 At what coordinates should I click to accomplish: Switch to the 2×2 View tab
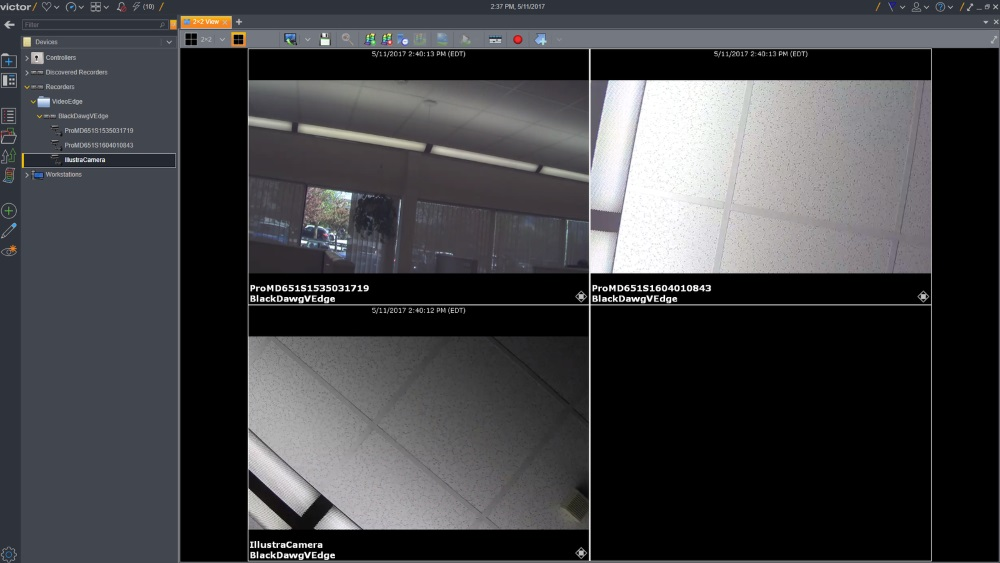click(x=204, y=21)
